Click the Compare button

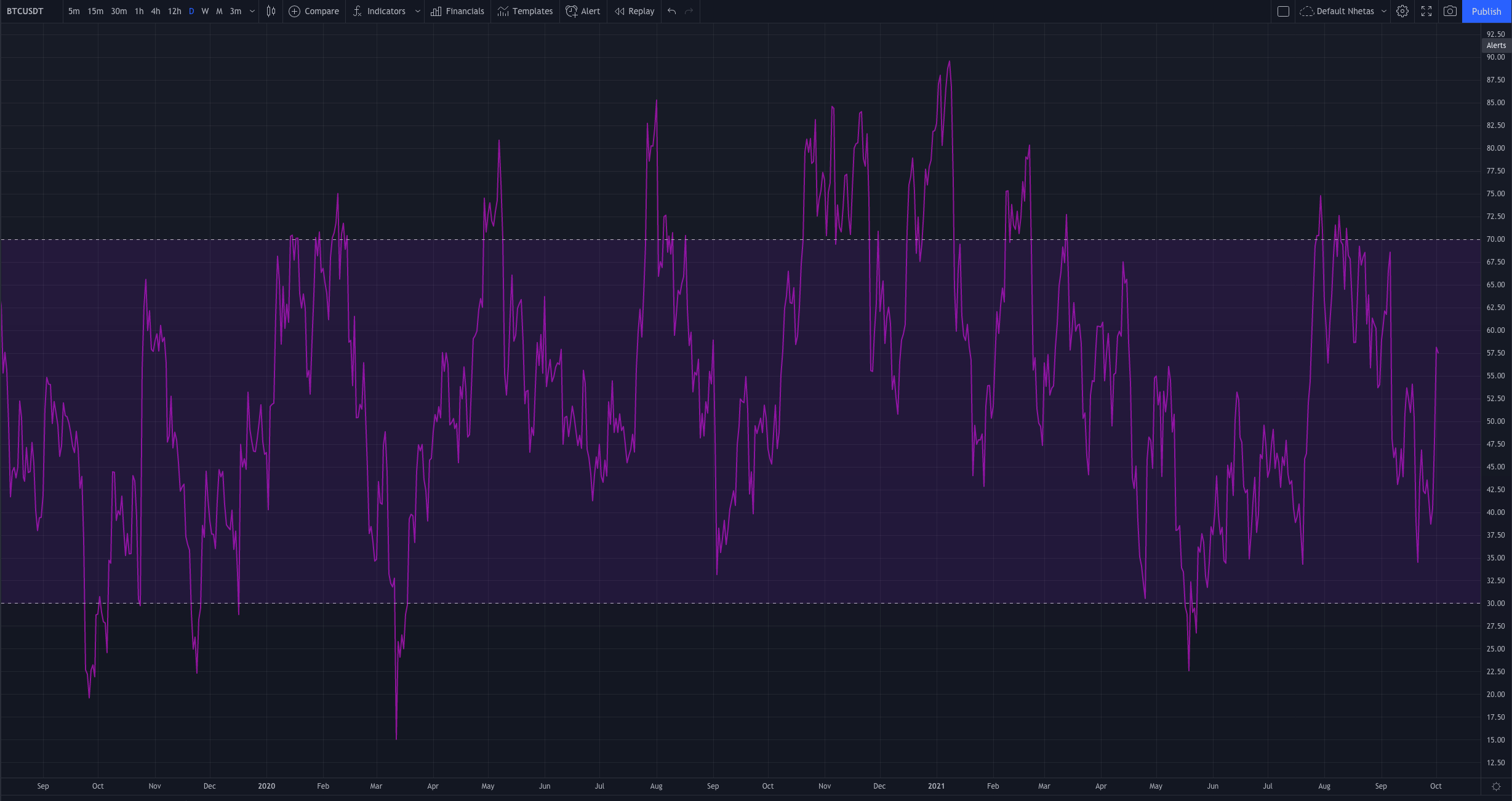click(x=314, y=11)
